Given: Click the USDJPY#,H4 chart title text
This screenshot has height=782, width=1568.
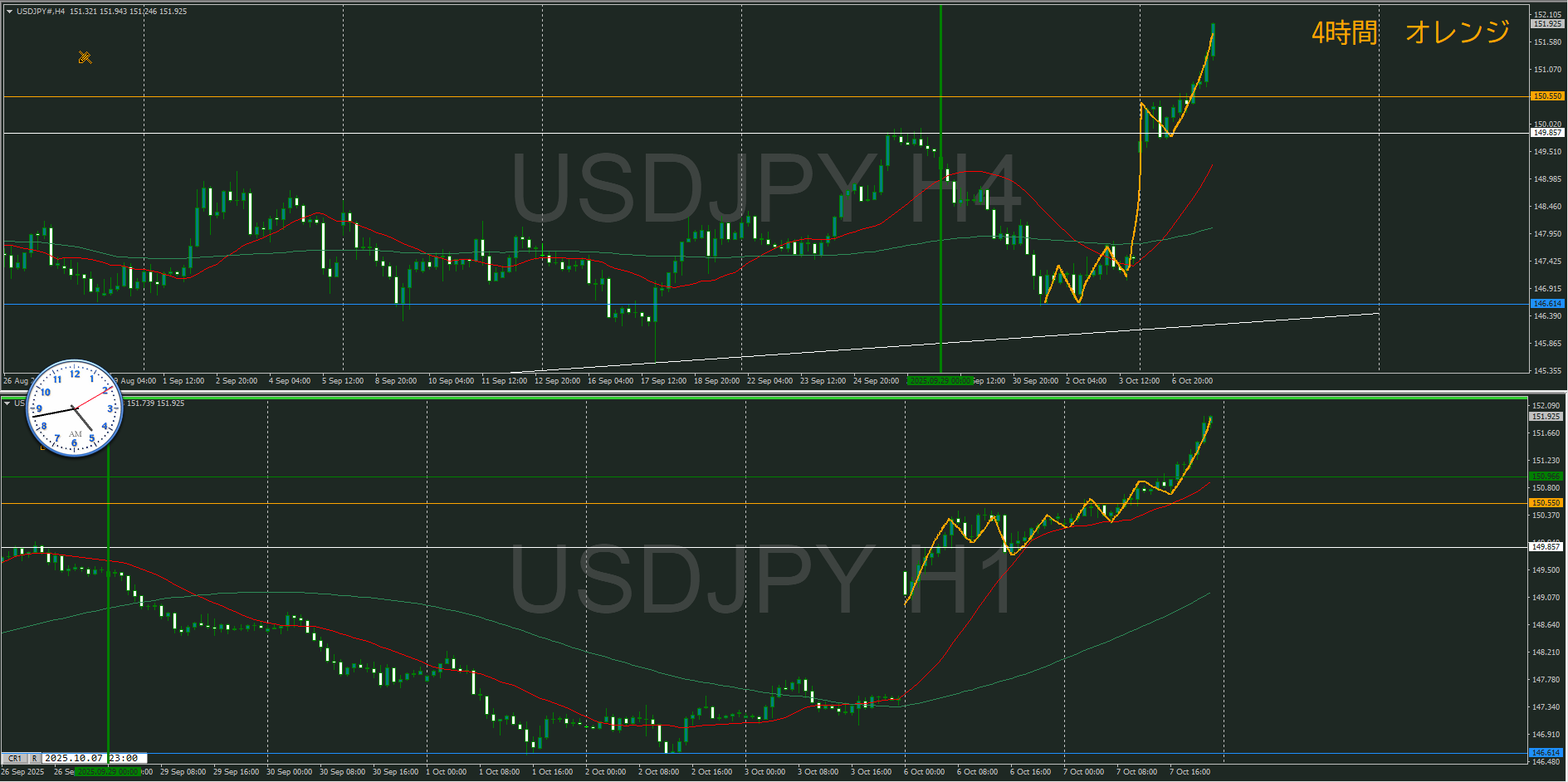Looking at the screenshot, I should click(x=41, y=12).
